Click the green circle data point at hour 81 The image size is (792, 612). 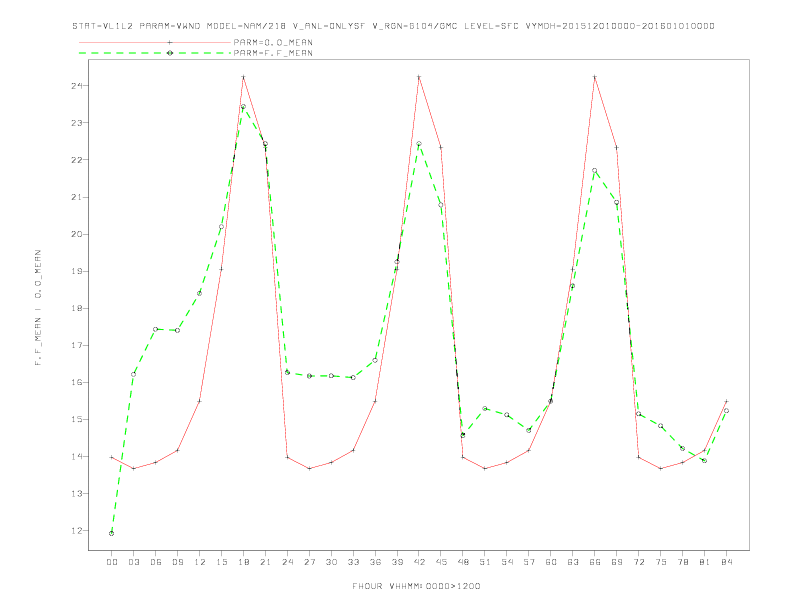pyautogui.click(x=705, y=461)
